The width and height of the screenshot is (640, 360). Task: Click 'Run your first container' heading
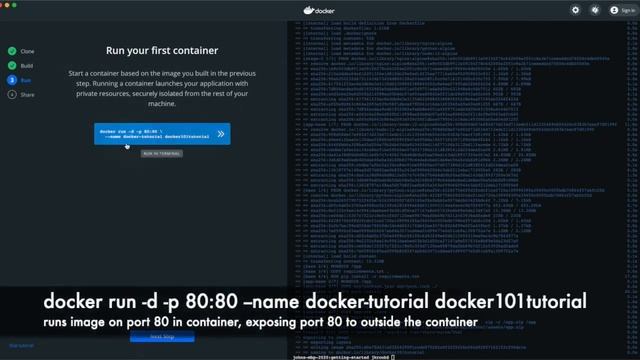tap(162, 51)
